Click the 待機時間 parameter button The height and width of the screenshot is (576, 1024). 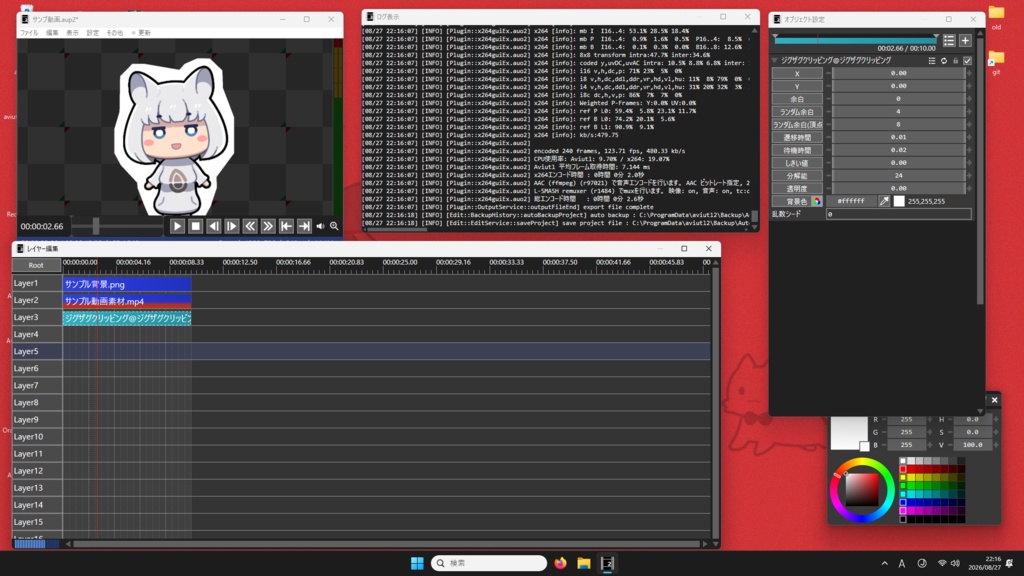point(797,150)
